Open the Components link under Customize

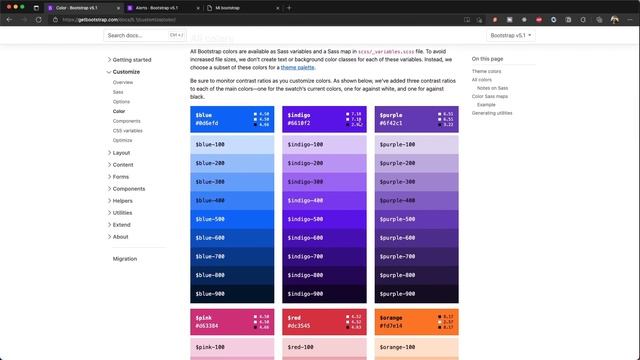[127, 121]
